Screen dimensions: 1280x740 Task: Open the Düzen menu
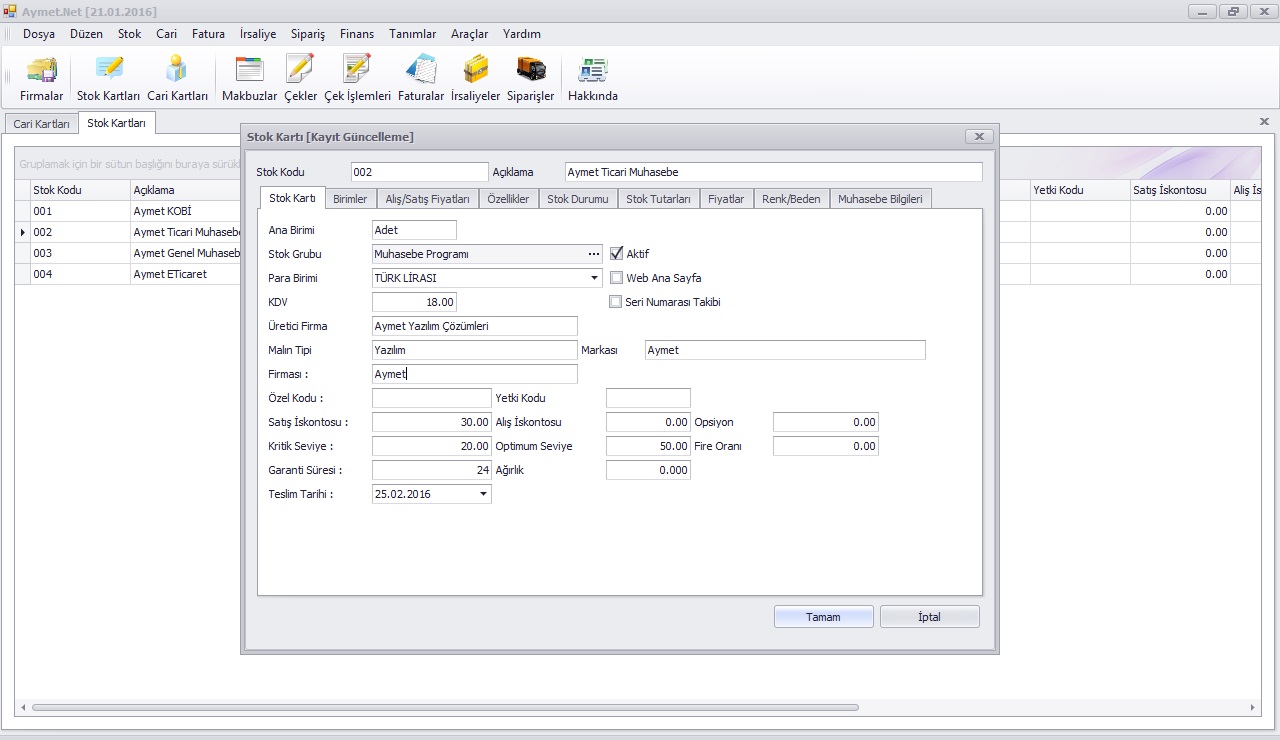[x=86, y=34]
